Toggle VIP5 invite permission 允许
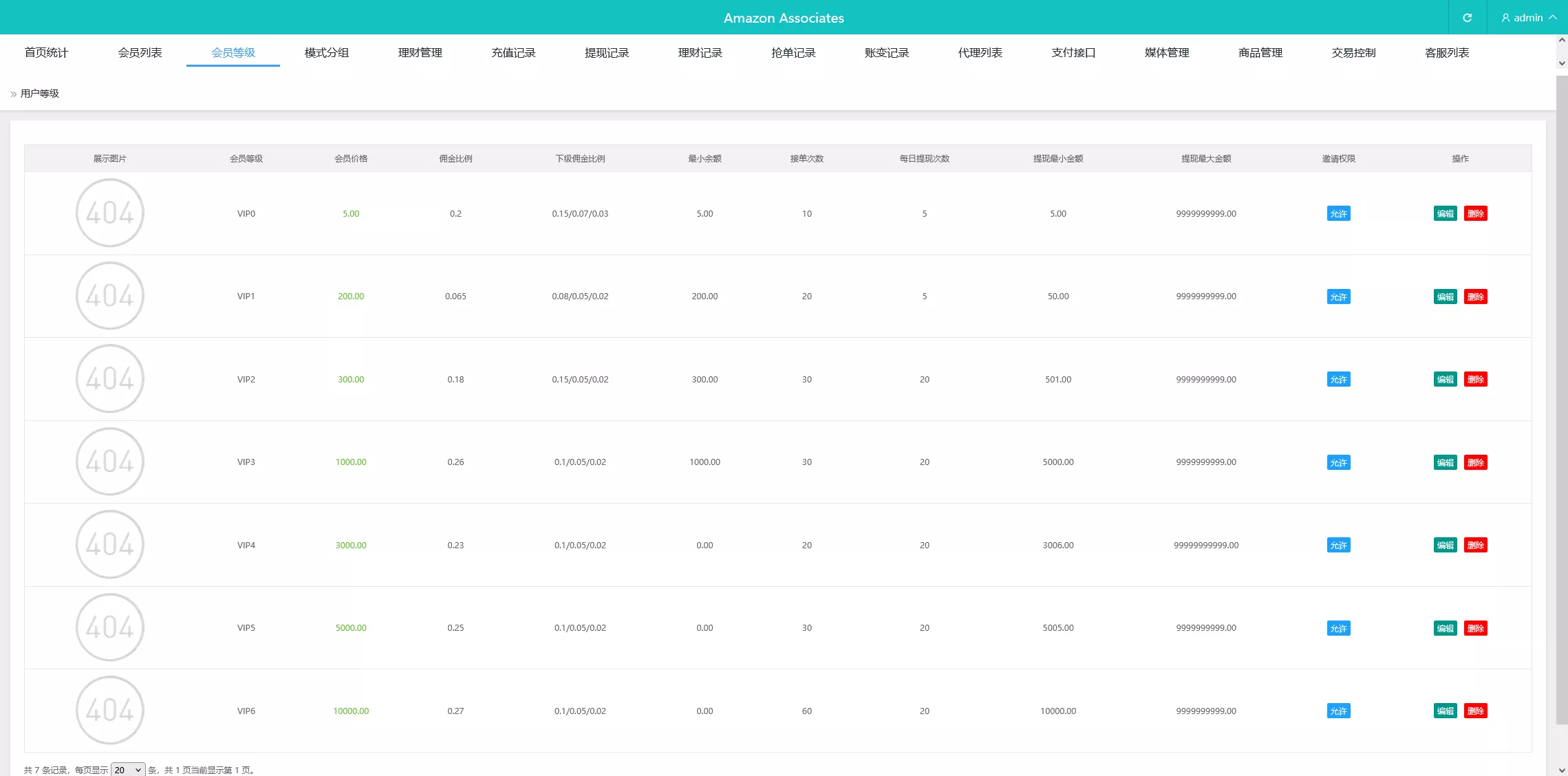 click(1338, 628)
